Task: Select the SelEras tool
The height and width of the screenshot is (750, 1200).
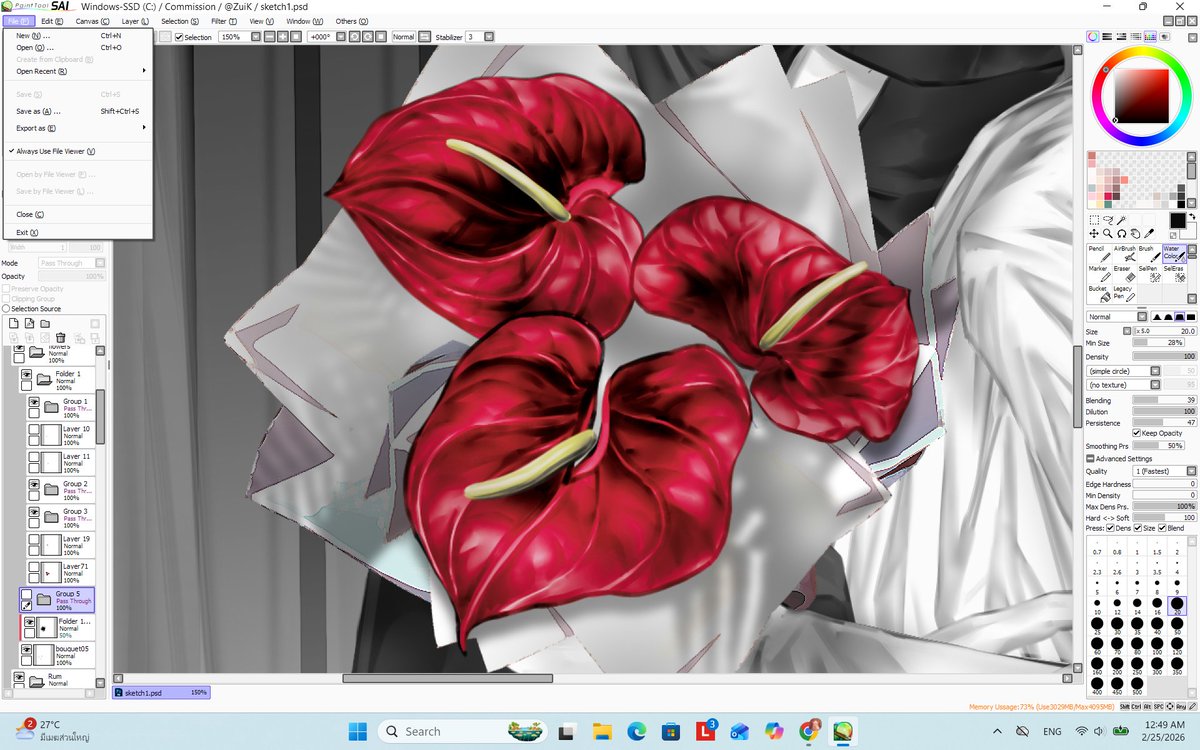Action: point(1173,273)
